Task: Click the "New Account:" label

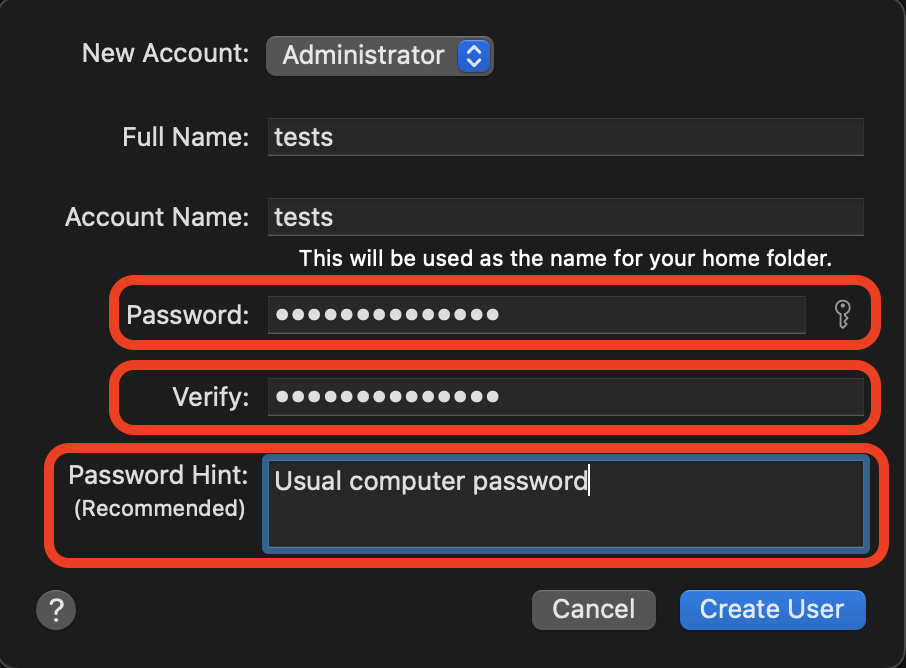Action: (165, 53)
